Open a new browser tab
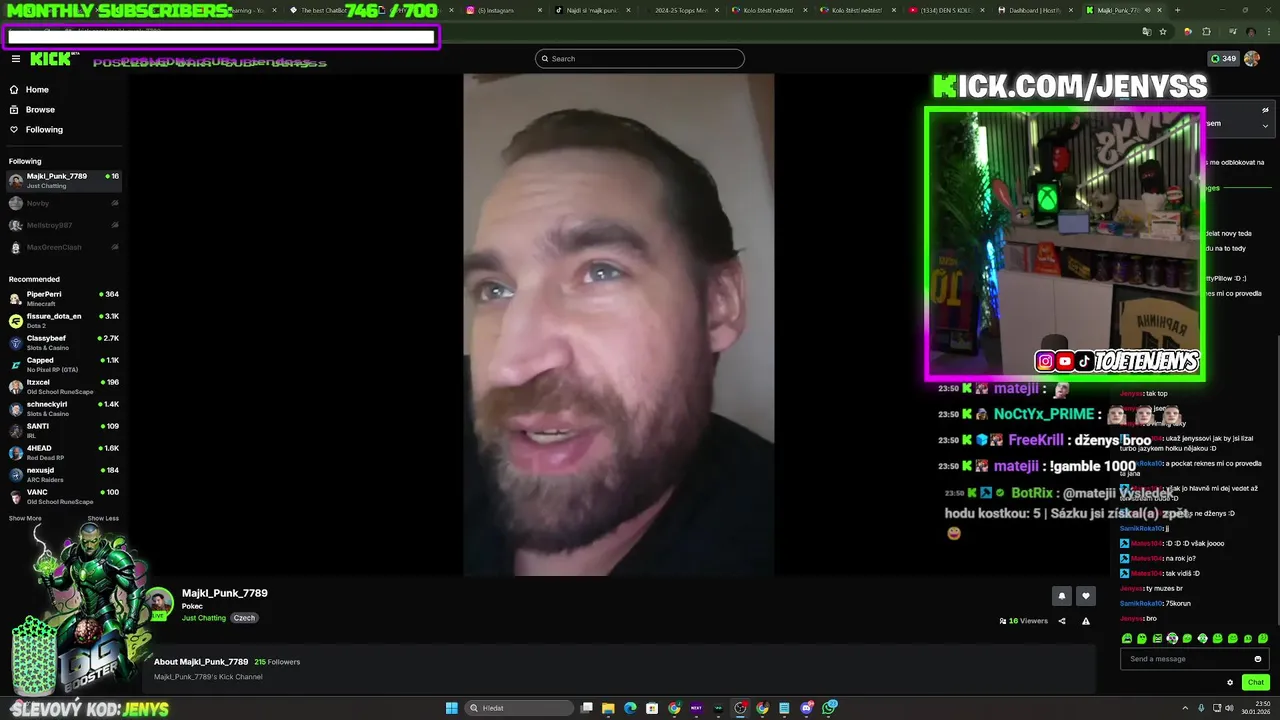Viewport: 1280px width, 720px height. click(1177, 10)
